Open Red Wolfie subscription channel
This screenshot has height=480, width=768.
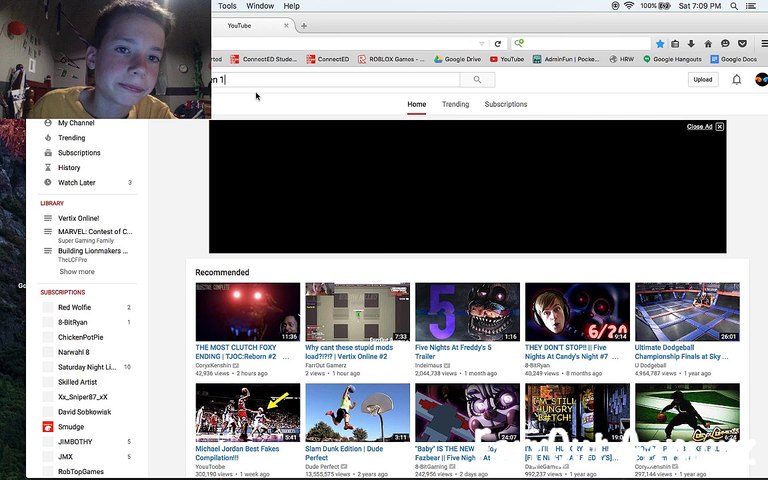point(74,308)
